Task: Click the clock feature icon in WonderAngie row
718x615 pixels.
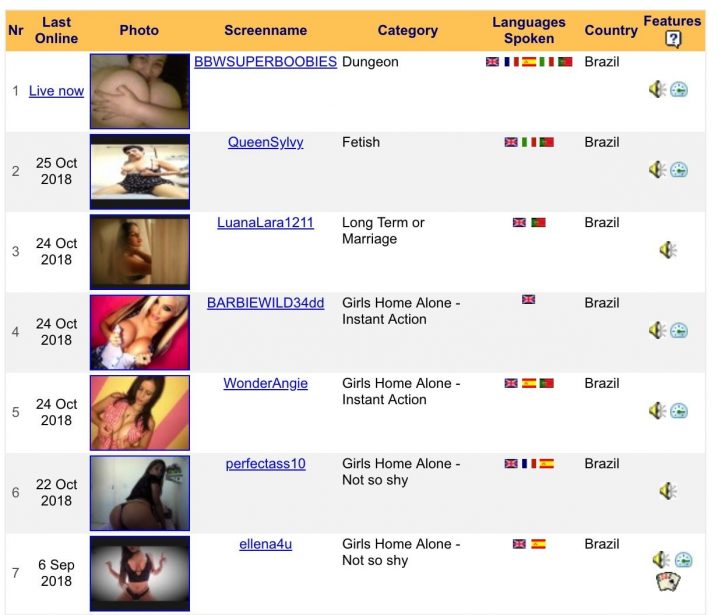Action: click(x=679, y=411)
